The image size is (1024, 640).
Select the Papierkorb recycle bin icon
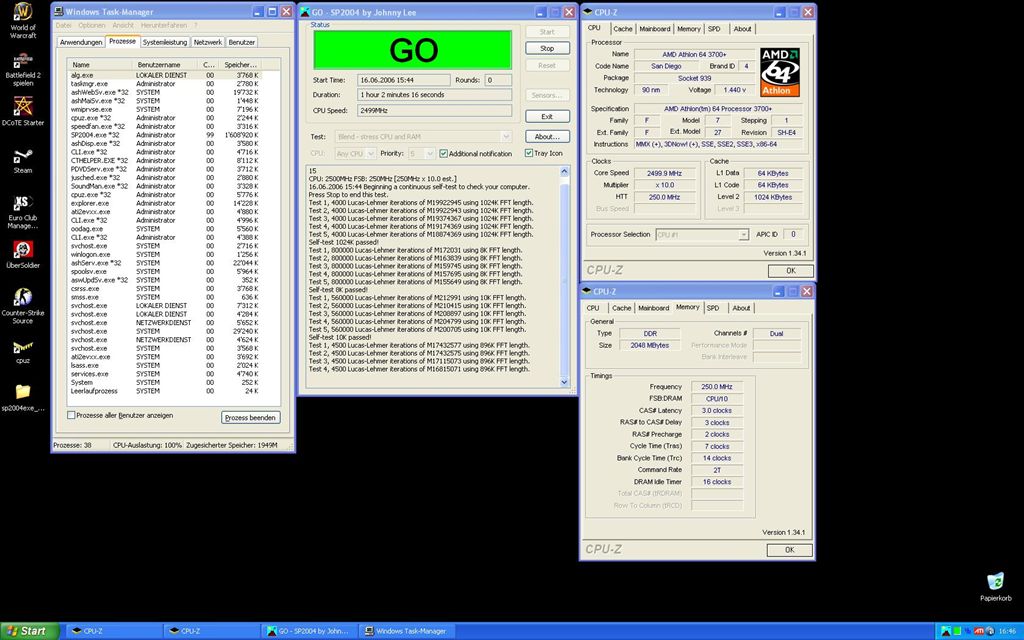995,586
